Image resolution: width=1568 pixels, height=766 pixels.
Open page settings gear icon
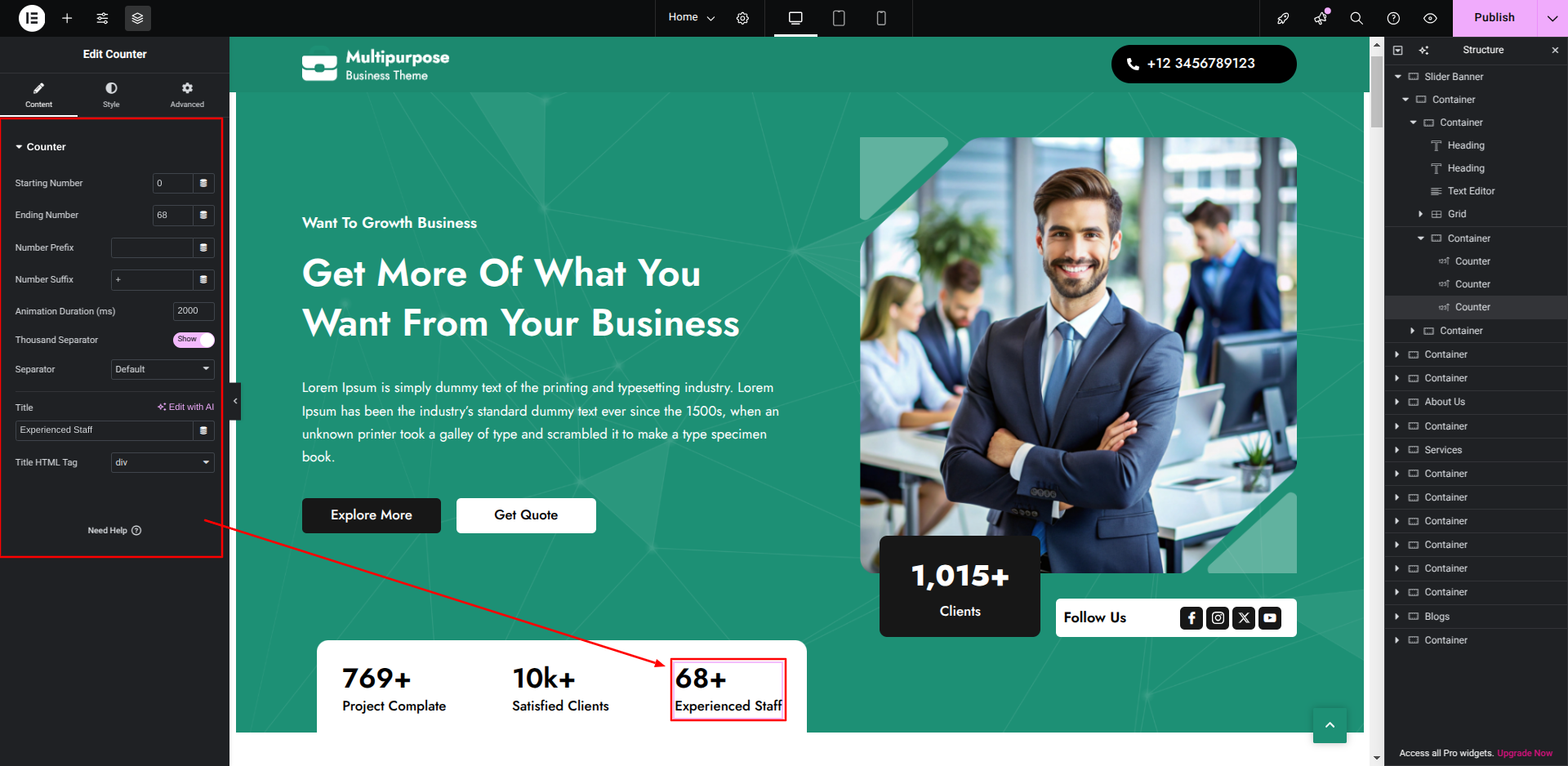tap(742, 18)
